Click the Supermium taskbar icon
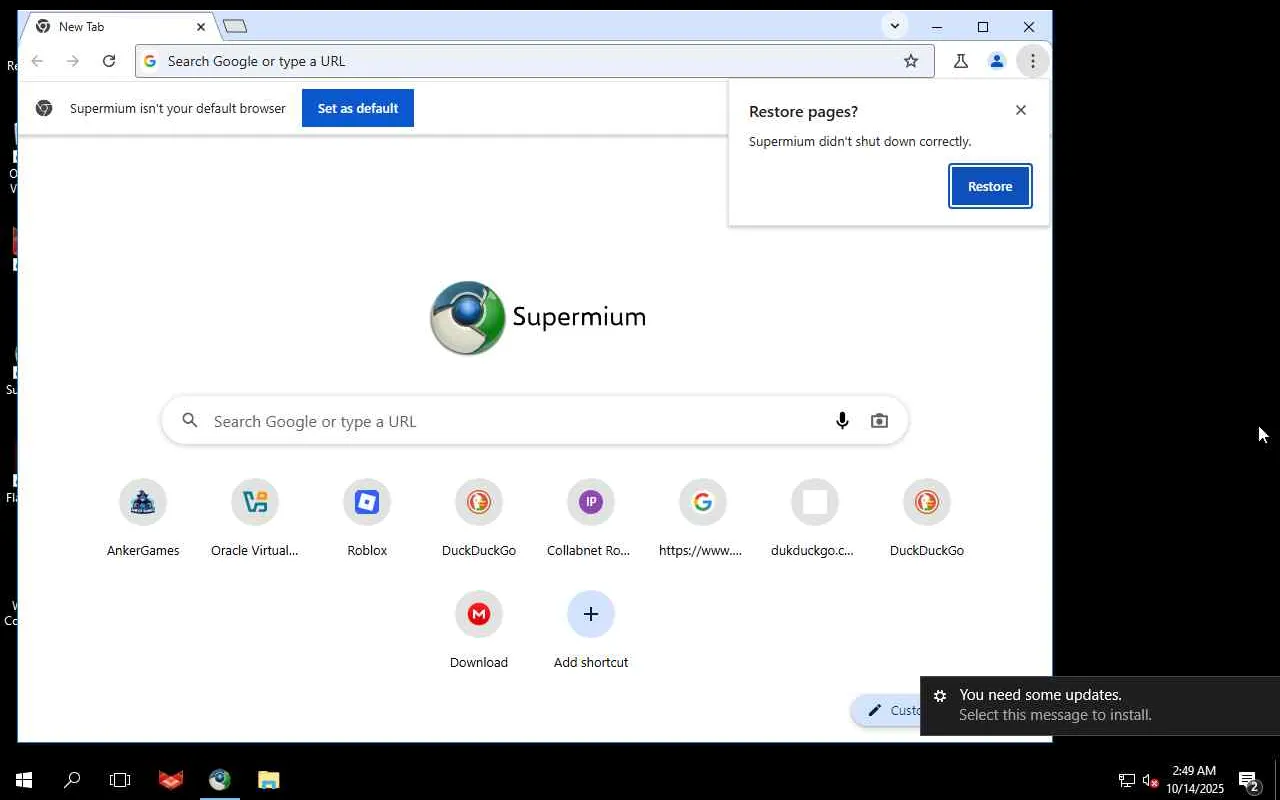Screen dimensions: 1280x800 [220, 780]
